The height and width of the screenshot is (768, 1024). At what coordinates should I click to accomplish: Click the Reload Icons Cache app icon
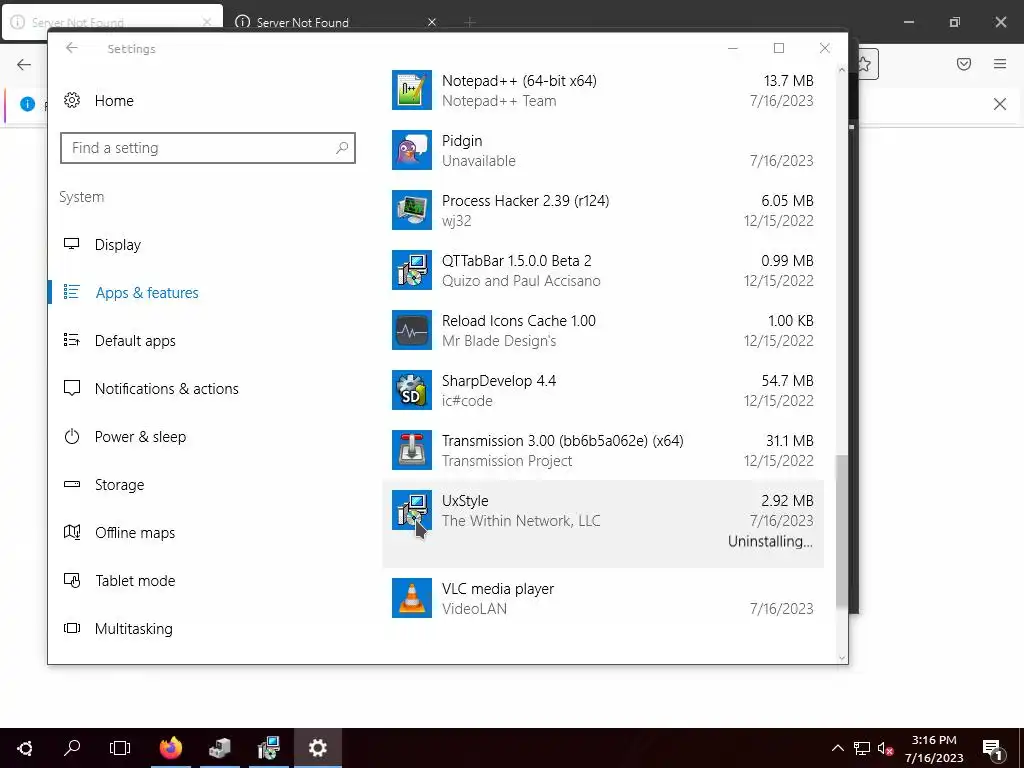411,330
